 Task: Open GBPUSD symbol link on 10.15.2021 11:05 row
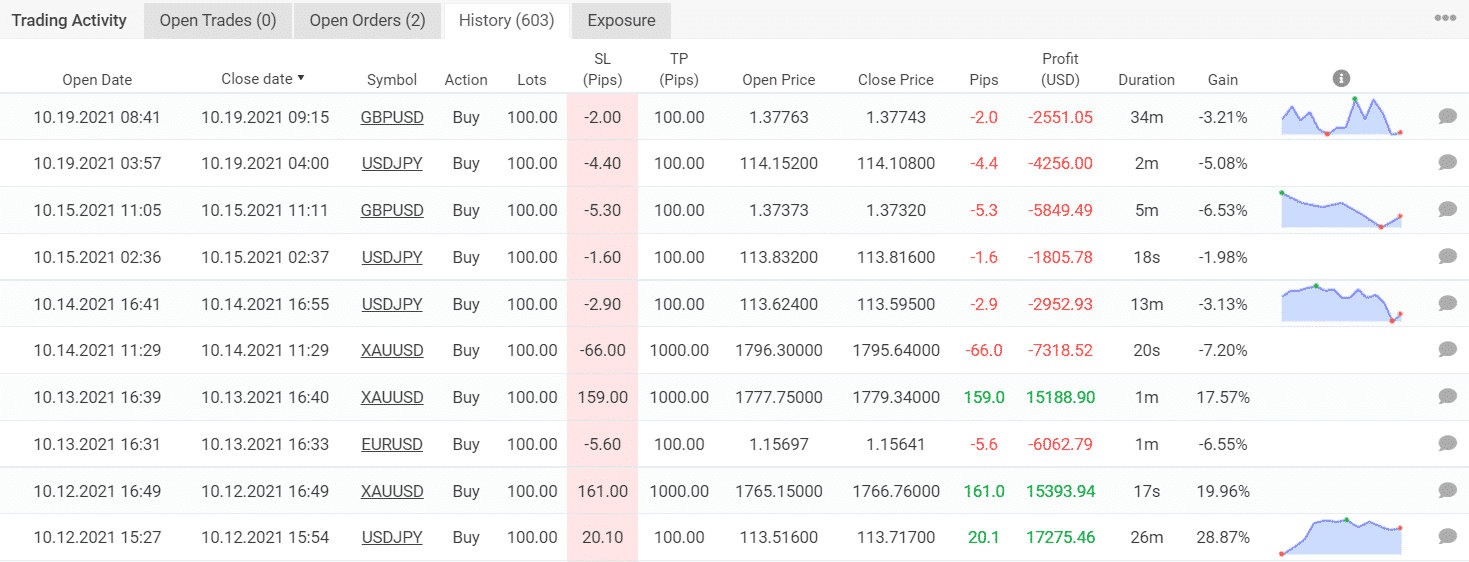(x=392, y=210)
